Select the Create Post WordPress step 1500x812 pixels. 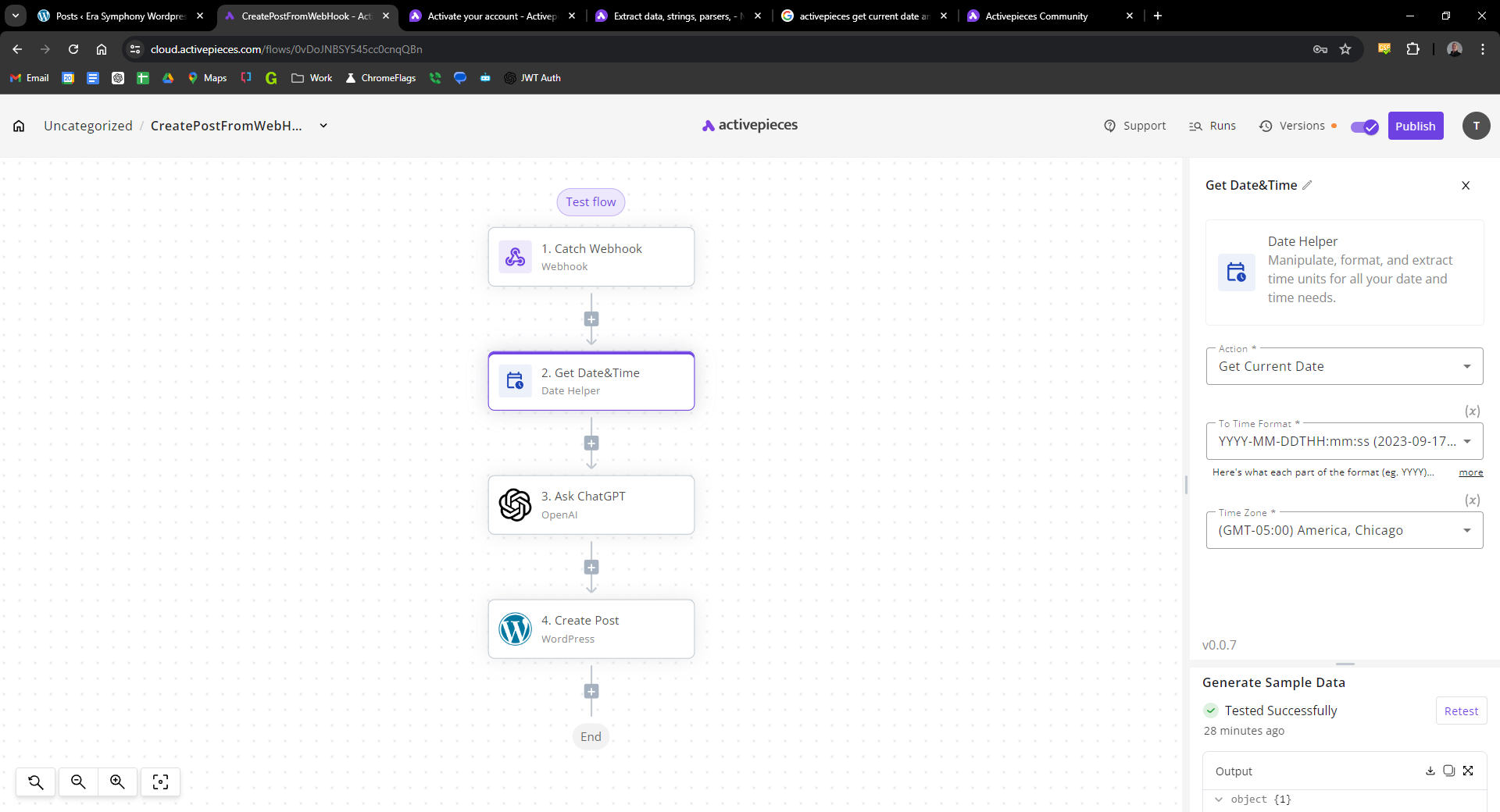coord(591,629)
